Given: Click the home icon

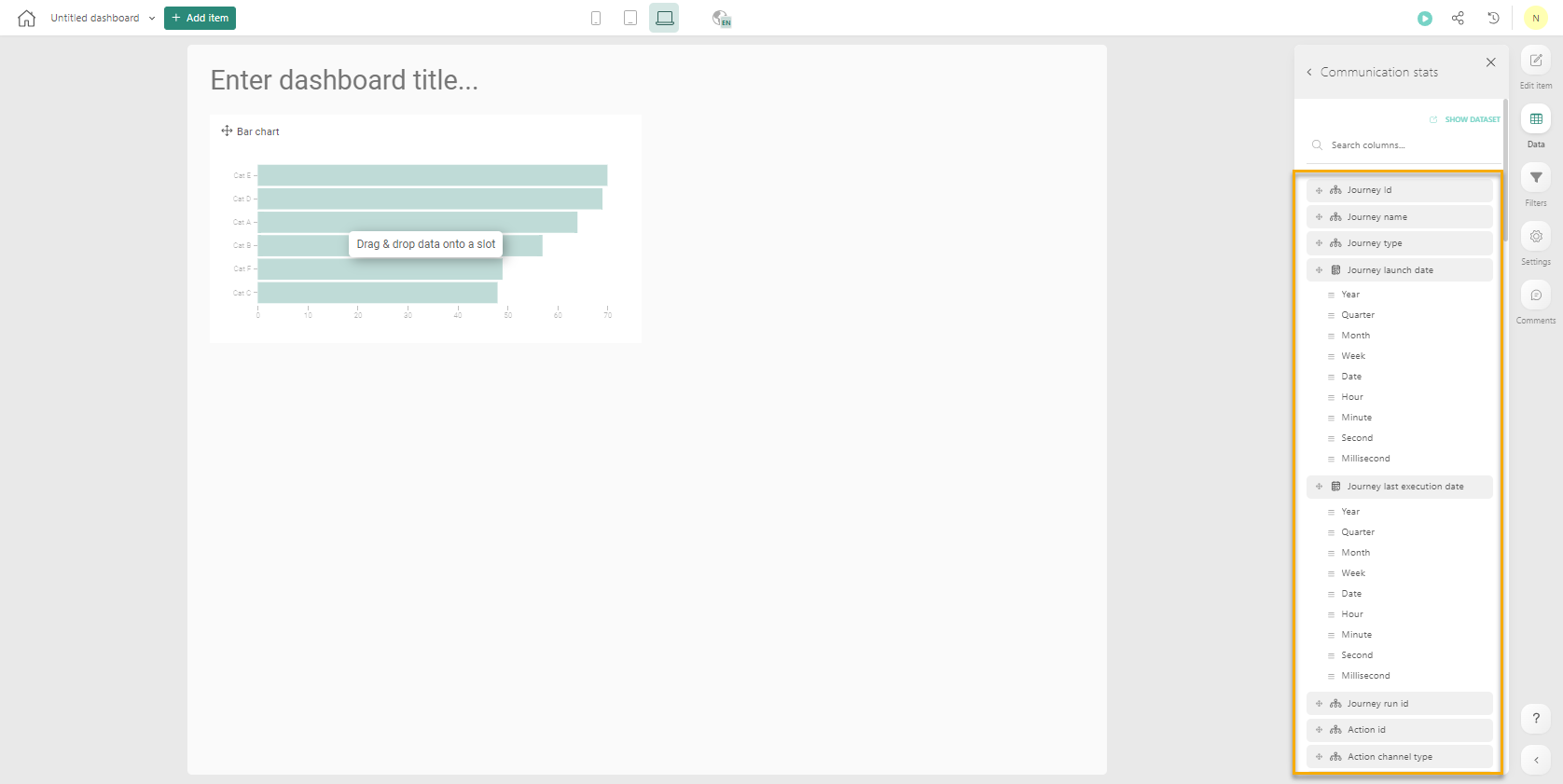Looking at the screenshot, I should 26,19.
